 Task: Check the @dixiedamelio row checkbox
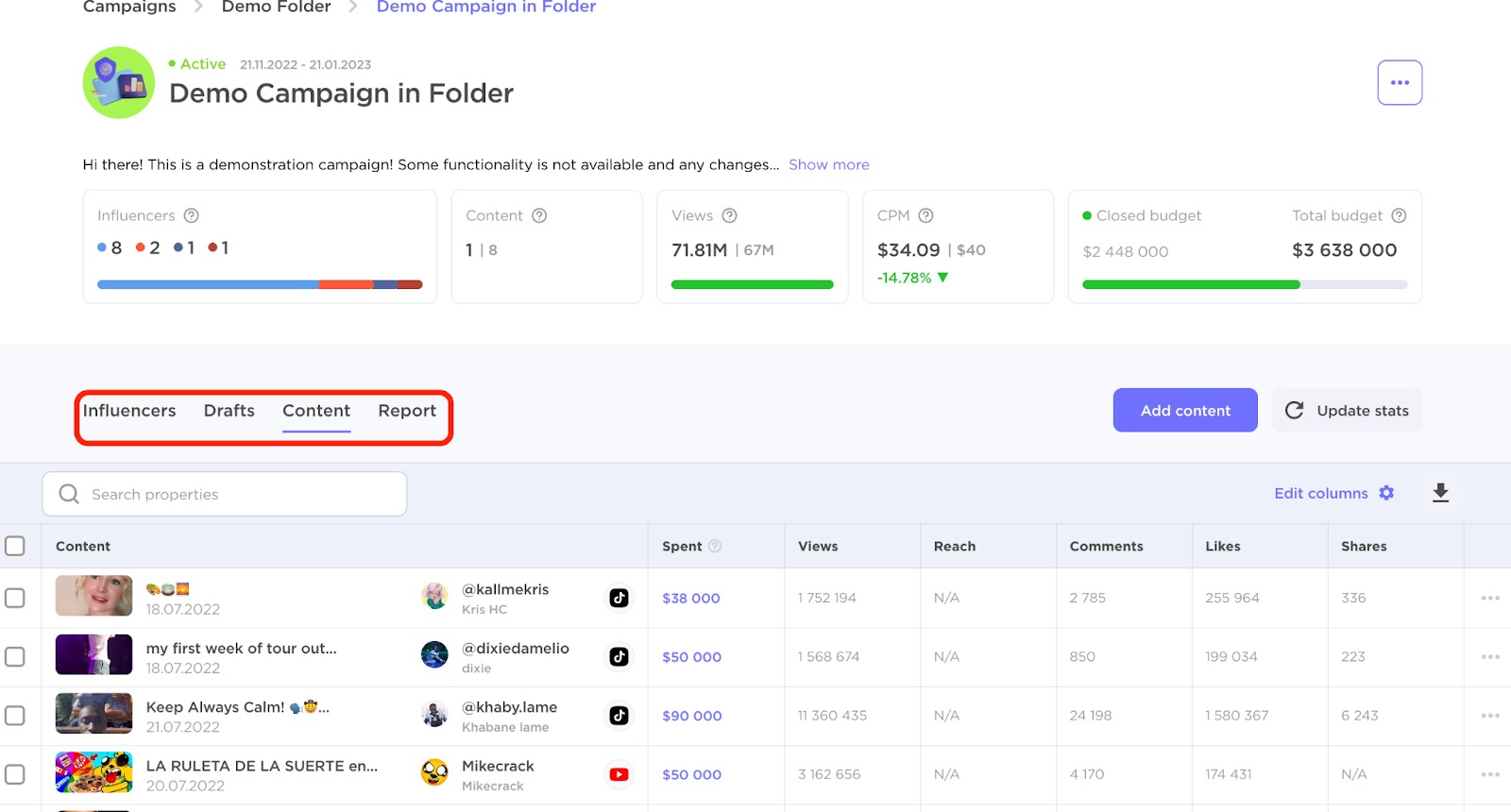coord(15,656)
